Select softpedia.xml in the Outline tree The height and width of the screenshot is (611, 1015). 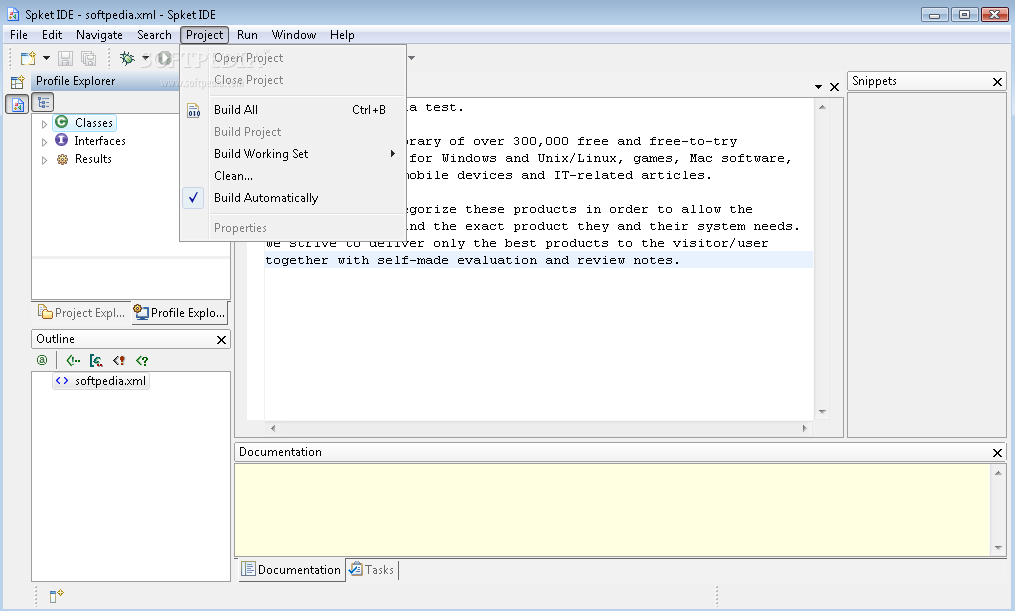pyautogui.click(x=102, y=381)
